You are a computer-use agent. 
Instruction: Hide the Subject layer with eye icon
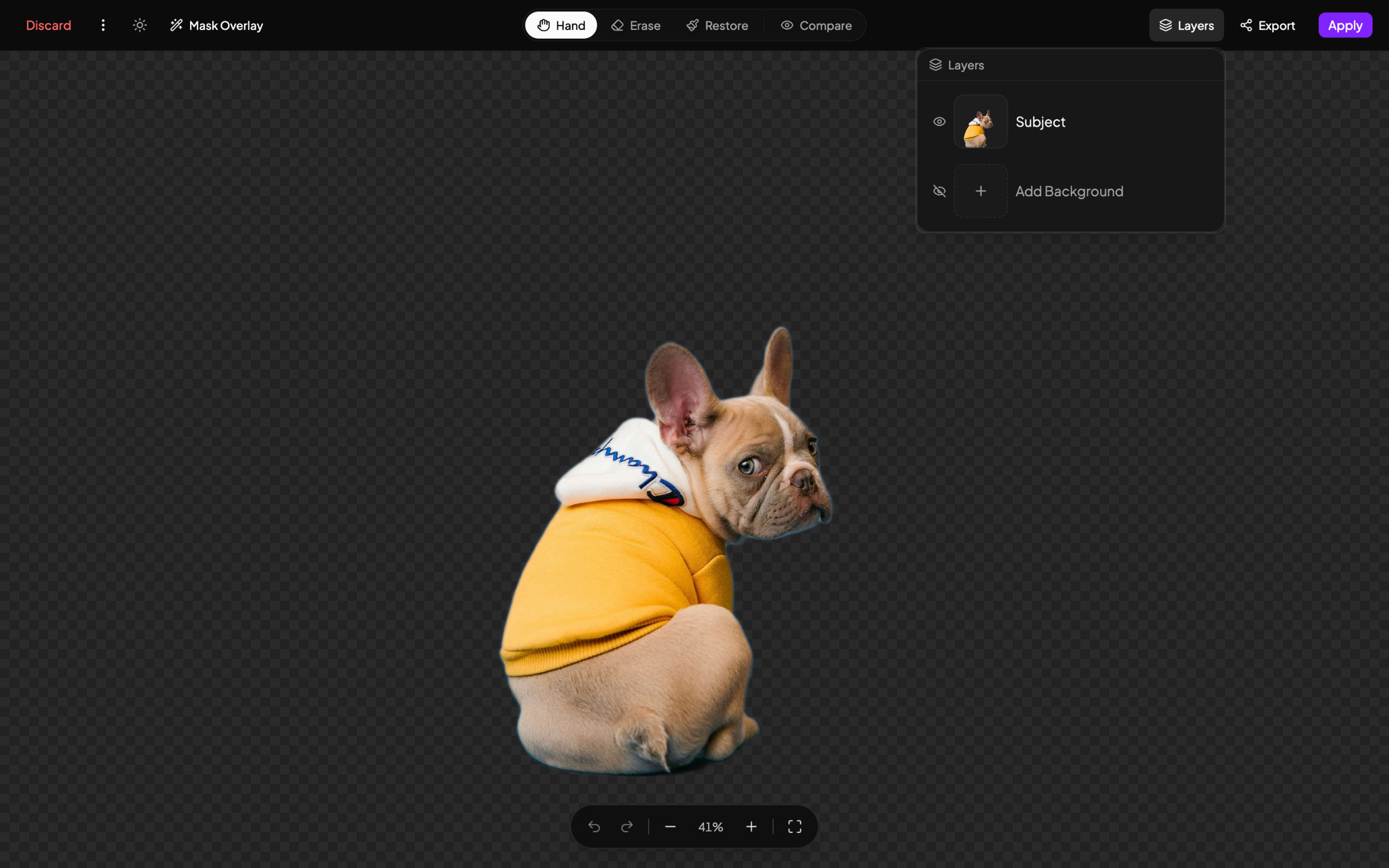tap(939, 122)
